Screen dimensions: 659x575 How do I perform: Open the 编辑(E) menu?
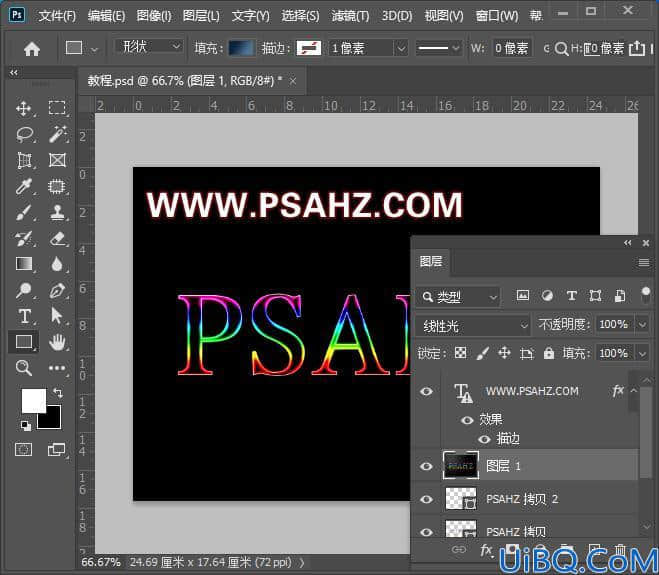(106, 16)
